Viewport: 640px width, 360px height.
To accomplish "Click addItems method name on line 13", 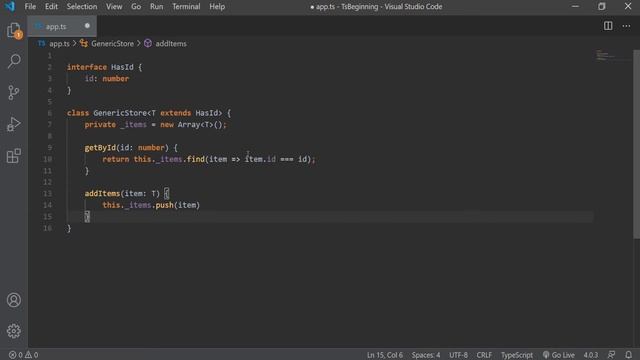I will (x=102, y=193).
